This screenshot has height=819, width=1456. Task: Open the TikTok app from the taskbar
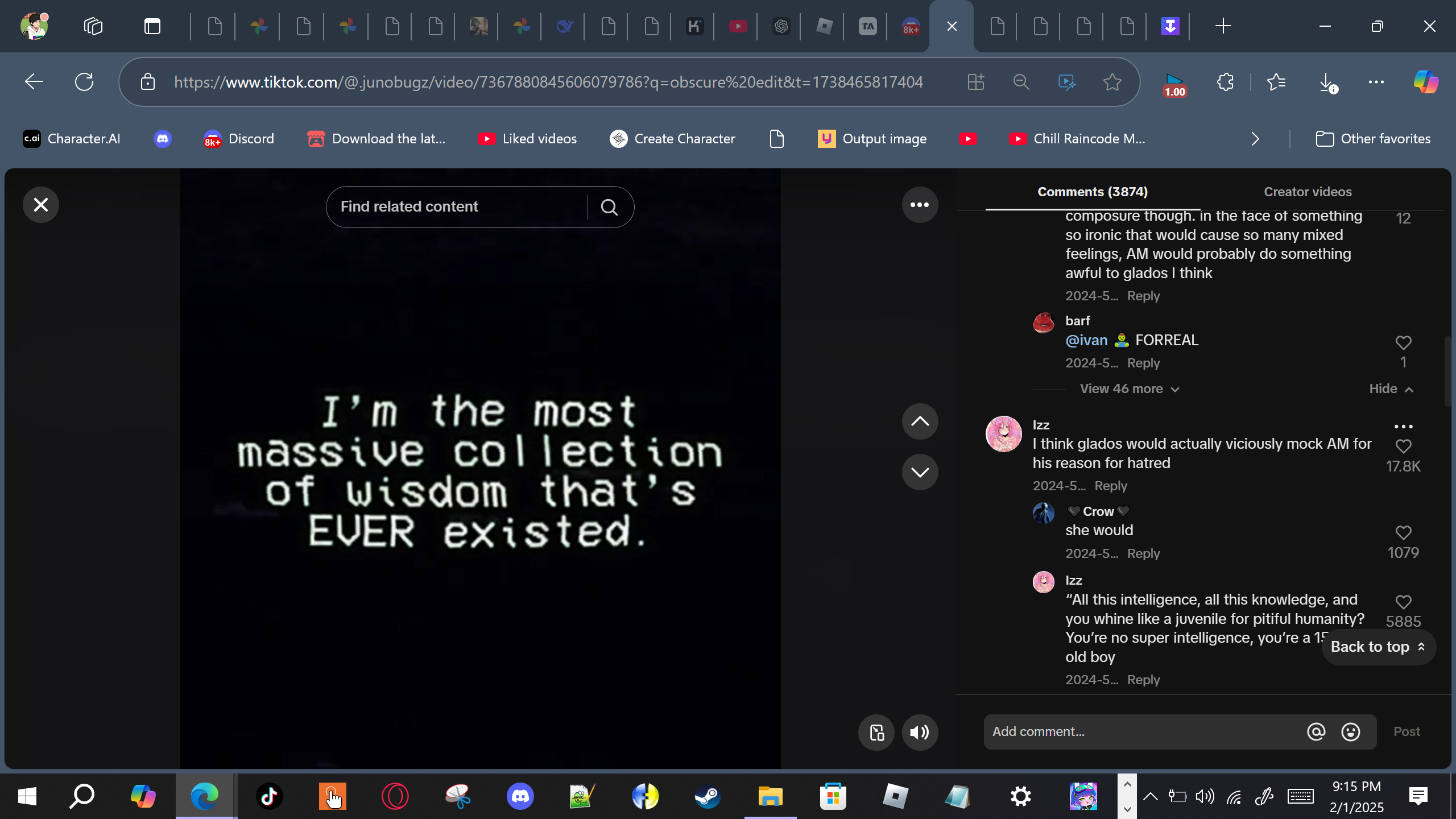click(x=269, y=796)
